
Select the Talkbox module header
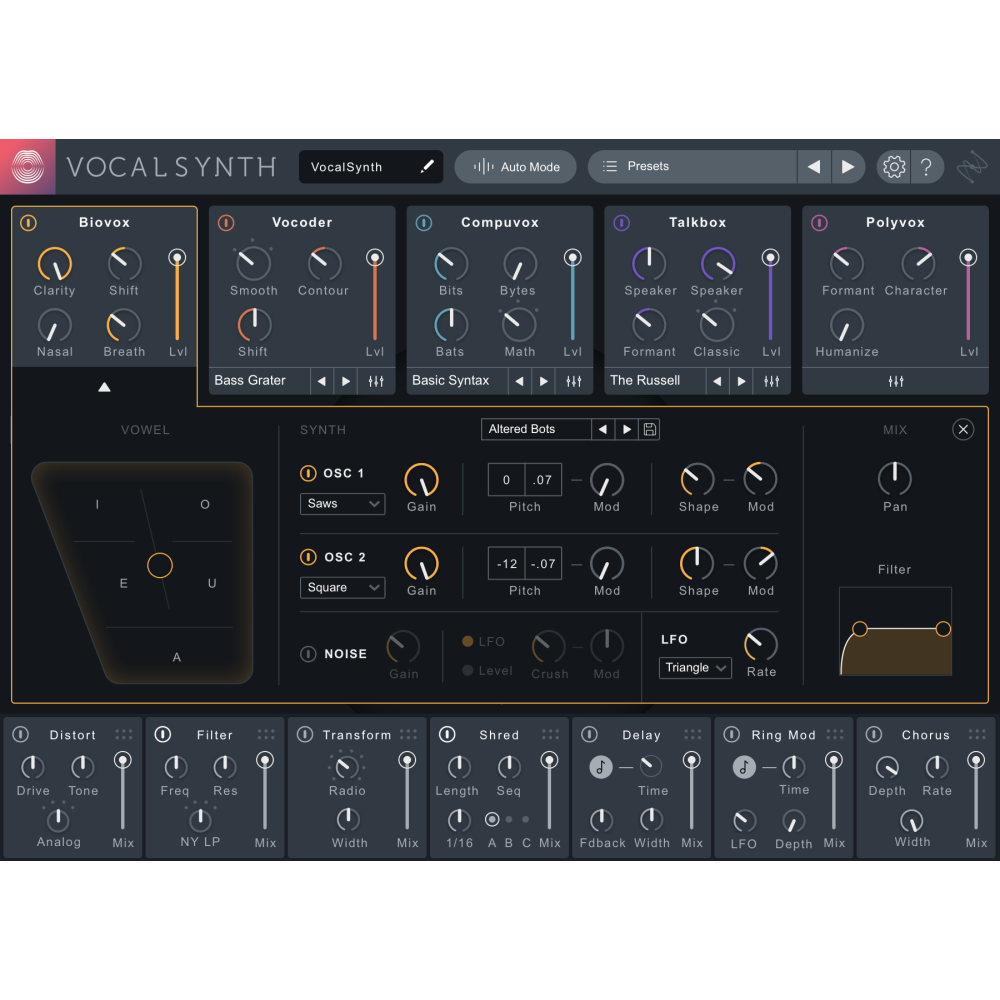click(x=697, y=222)
